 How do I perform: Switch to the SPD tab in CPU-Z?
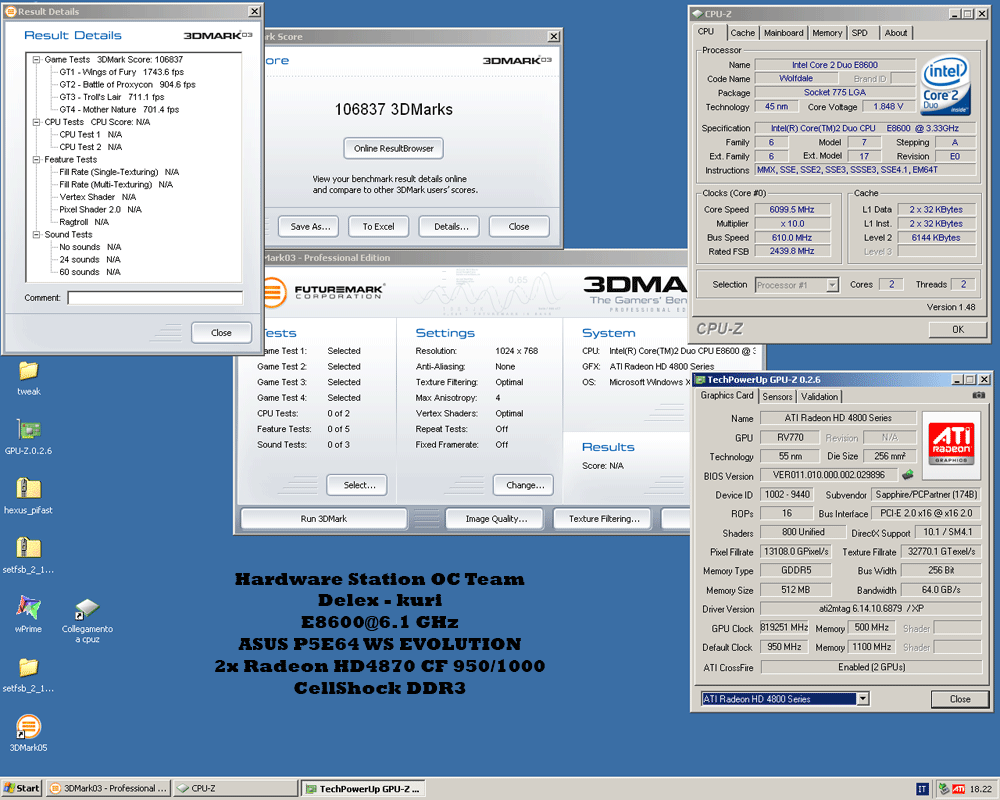tap(860, 33)
